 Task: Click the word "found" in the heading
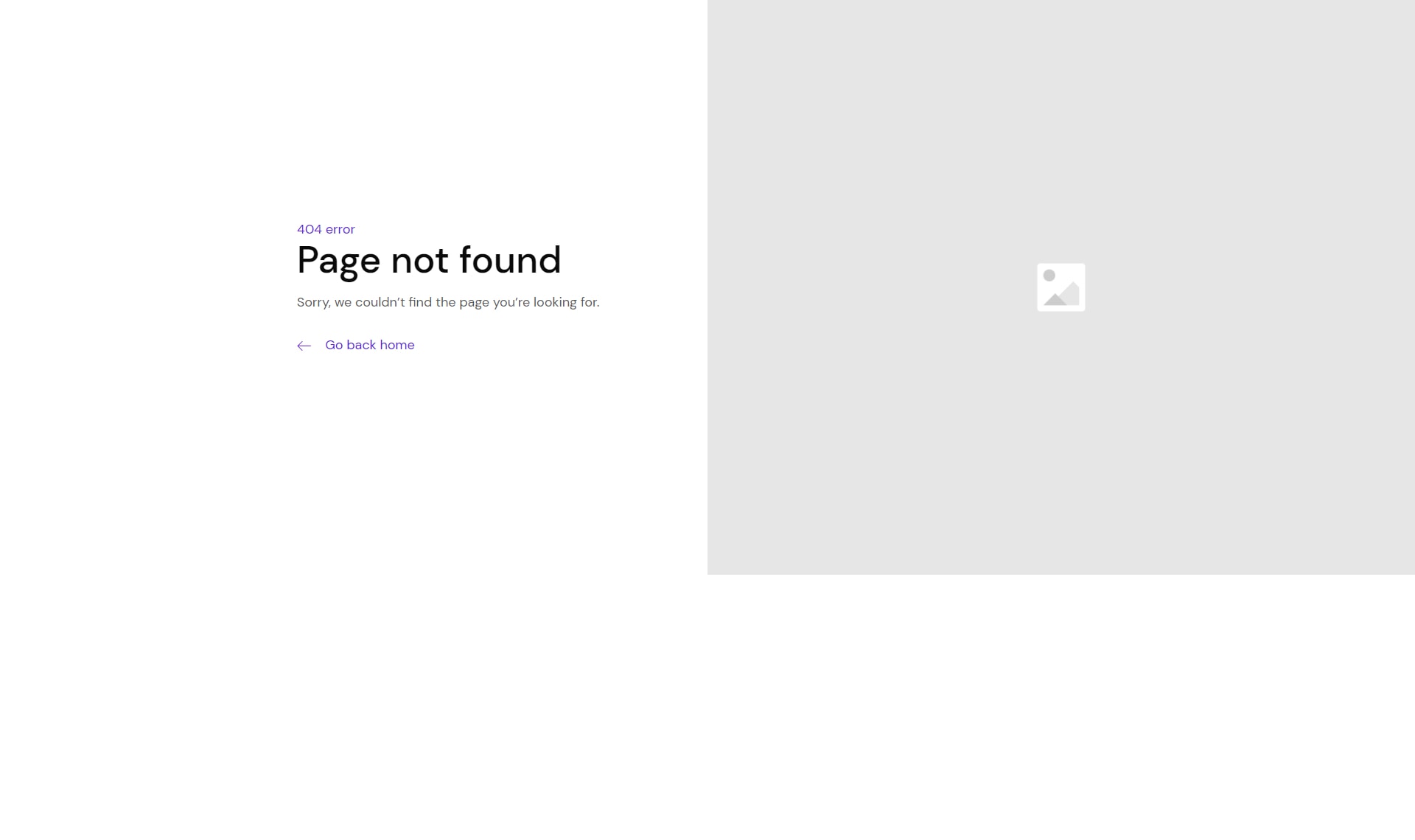(x=510, y=259)
